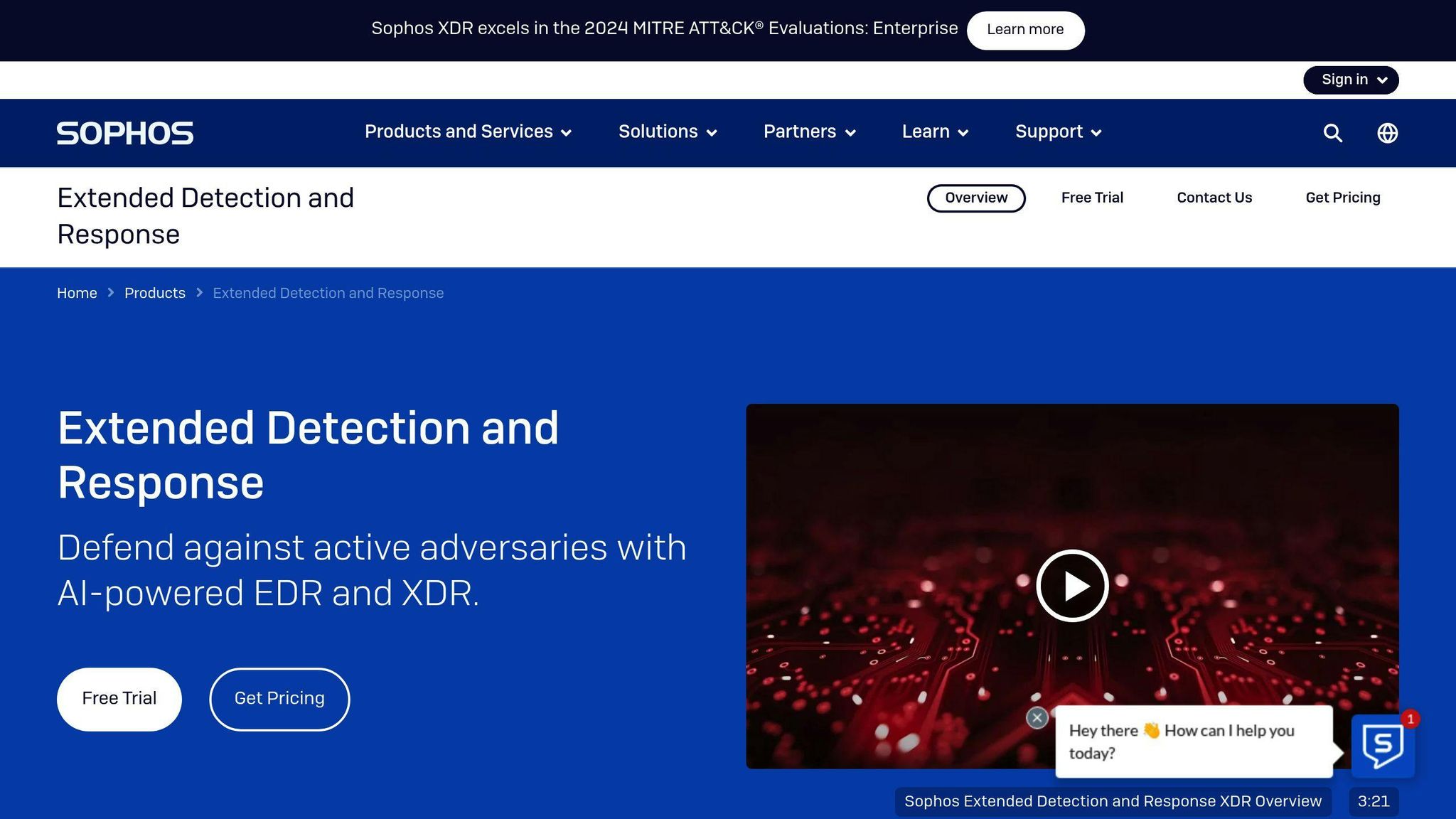Go to the Products breadcrumb

pos(155,294)
